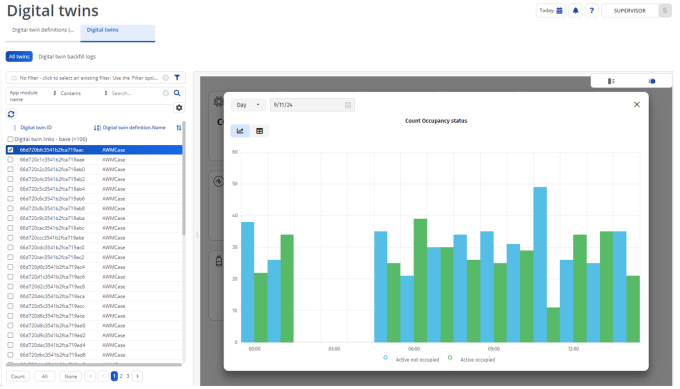
Task: Open list settings gear icon
Action: coord(179,108)
